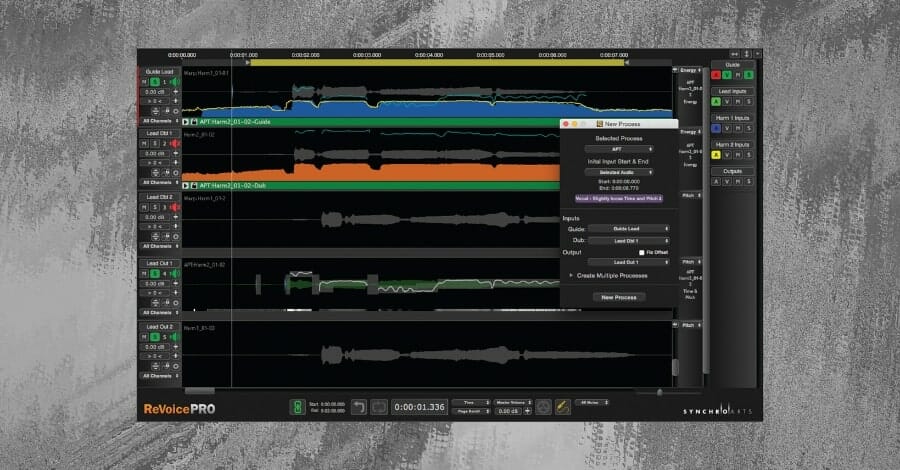Solo the Lead Out 1 track
This screenshot has height=470, width=900.
[154, 274]
